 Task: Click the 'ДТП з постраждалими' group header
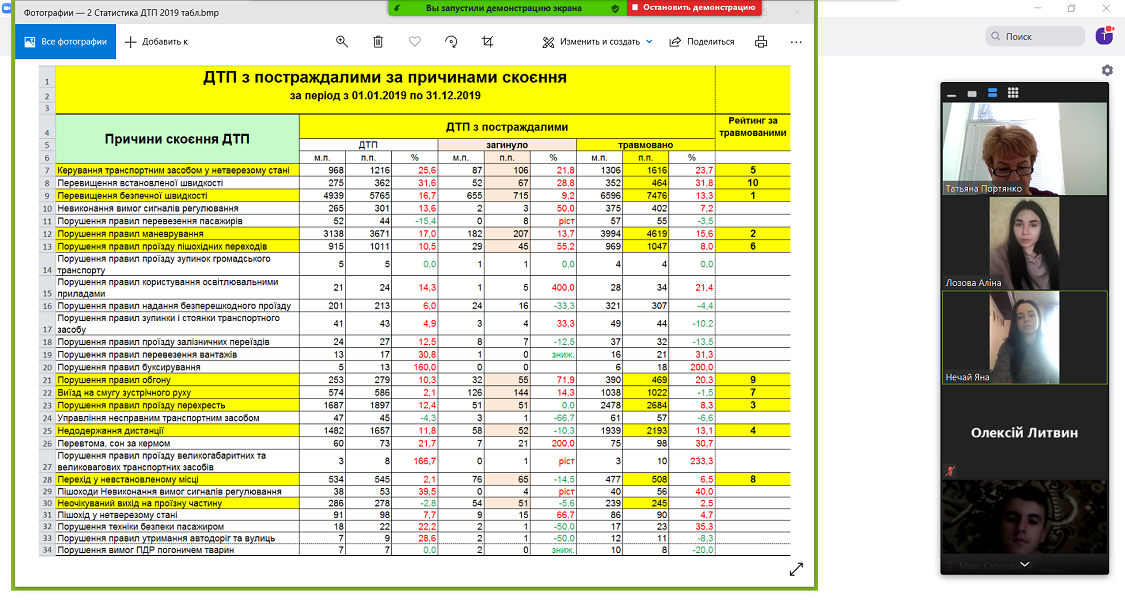507,127
